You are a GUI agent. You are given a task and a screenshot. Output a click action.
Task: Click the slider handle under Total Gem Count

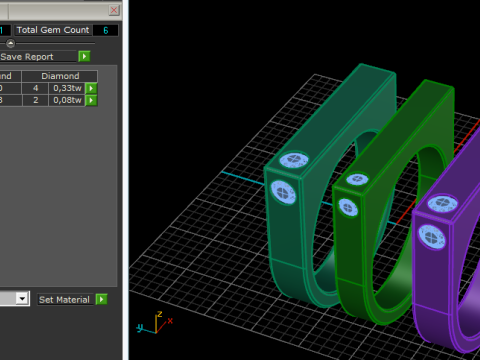tap(10, 43)
